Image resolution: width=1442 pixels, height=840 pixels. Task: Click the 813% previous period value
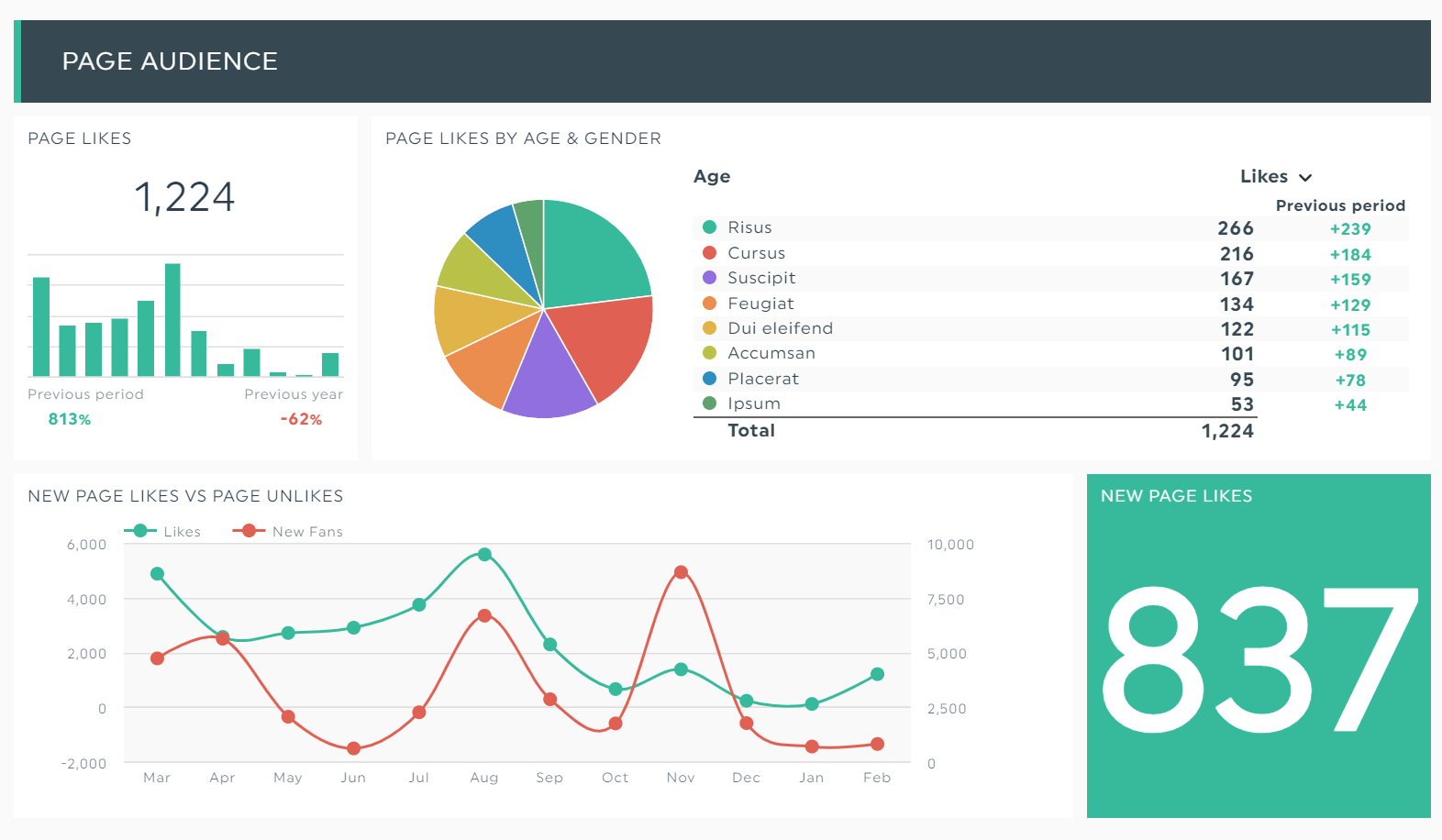tap(70, 419)
